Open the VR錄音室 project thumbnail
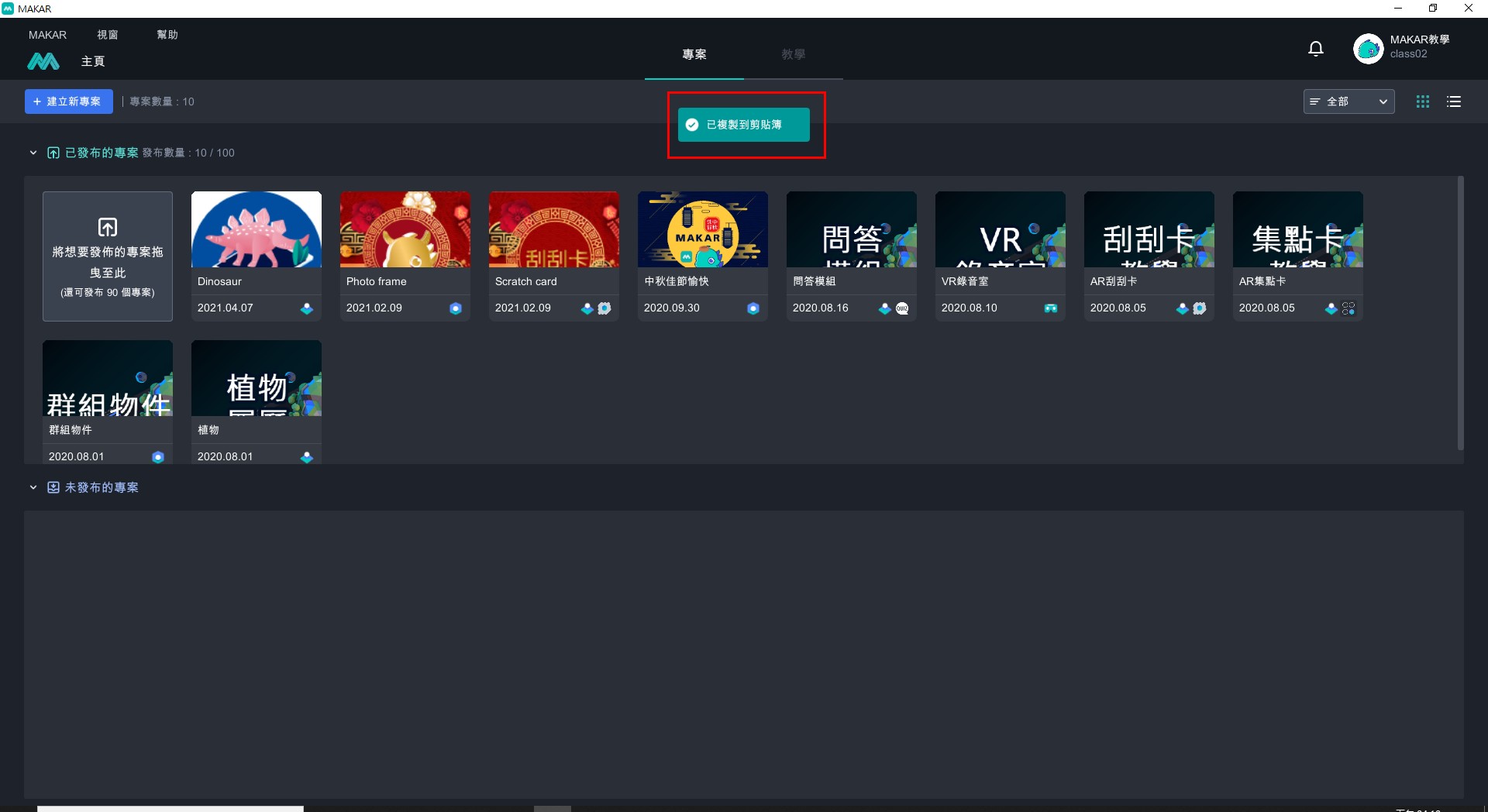 click(1001, 229)
